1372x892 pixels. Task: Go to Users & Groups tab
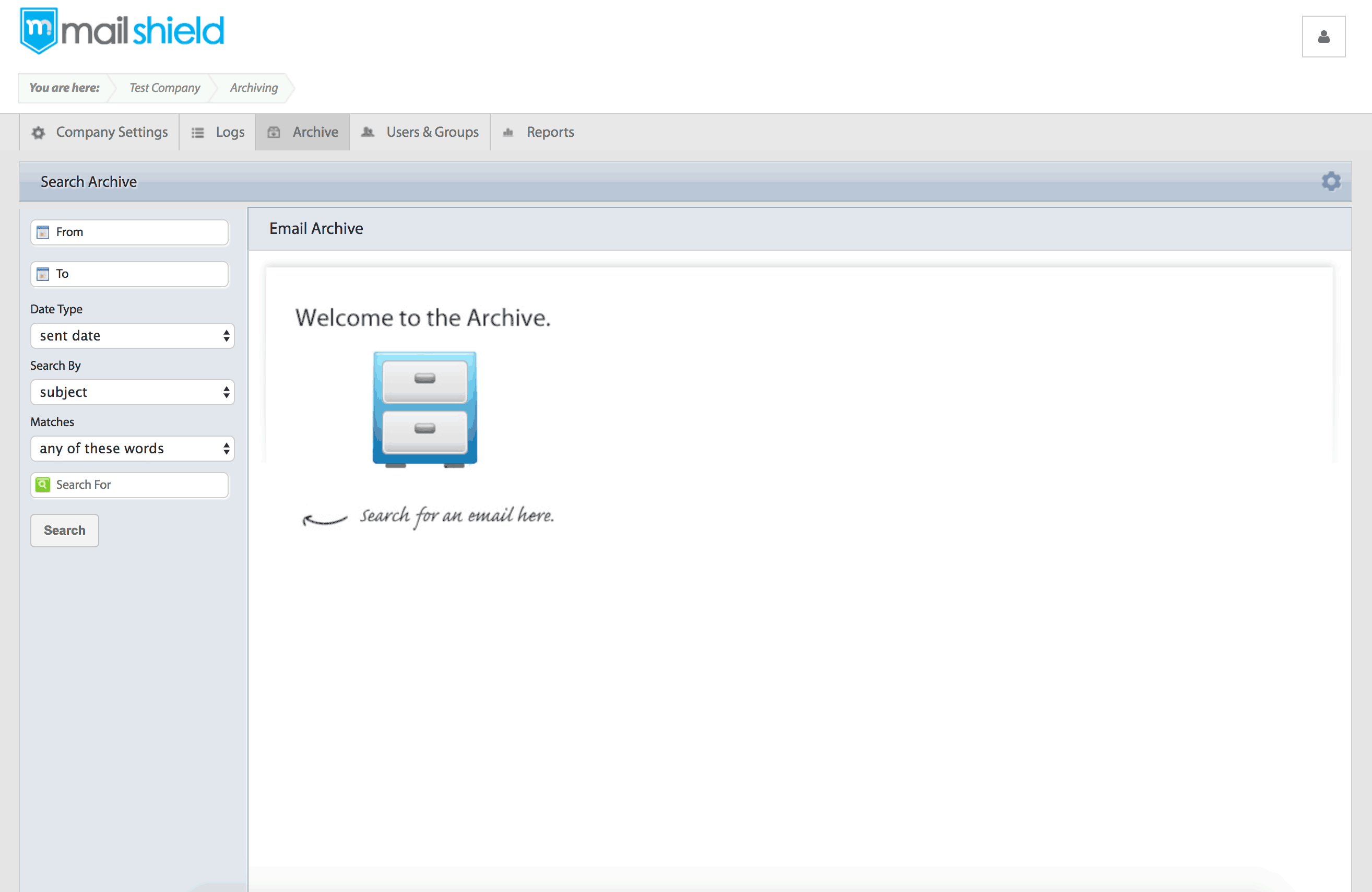coord(420,132)
